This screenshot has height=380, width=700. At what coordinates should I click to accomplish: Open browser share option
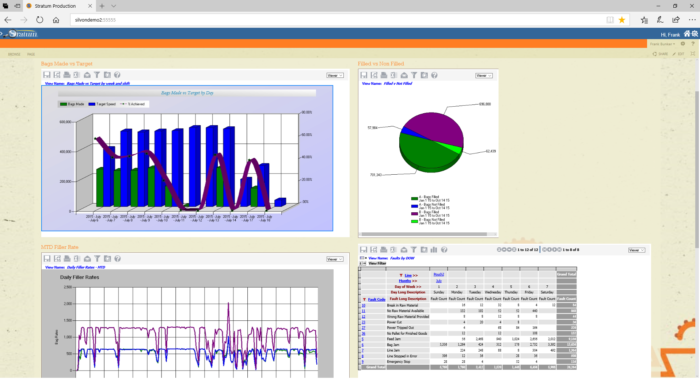(x=676, y=20)
